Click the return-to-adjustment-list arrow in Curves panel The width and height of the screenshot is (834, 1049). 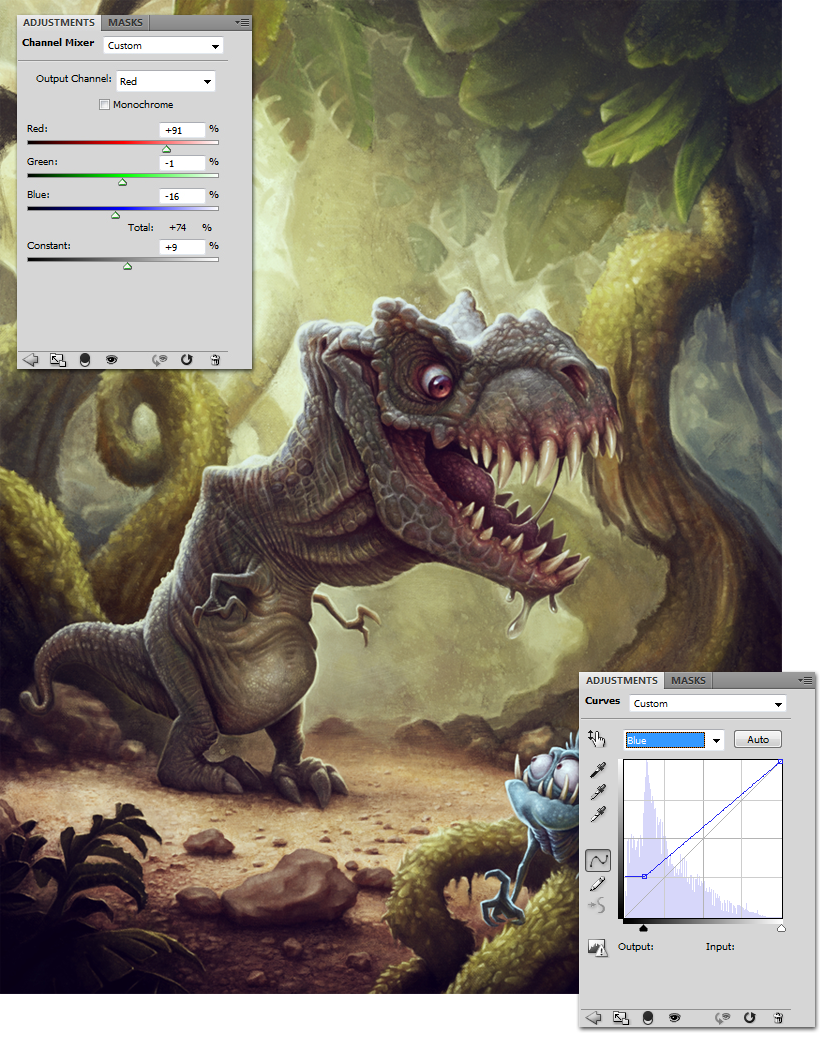593,1018
